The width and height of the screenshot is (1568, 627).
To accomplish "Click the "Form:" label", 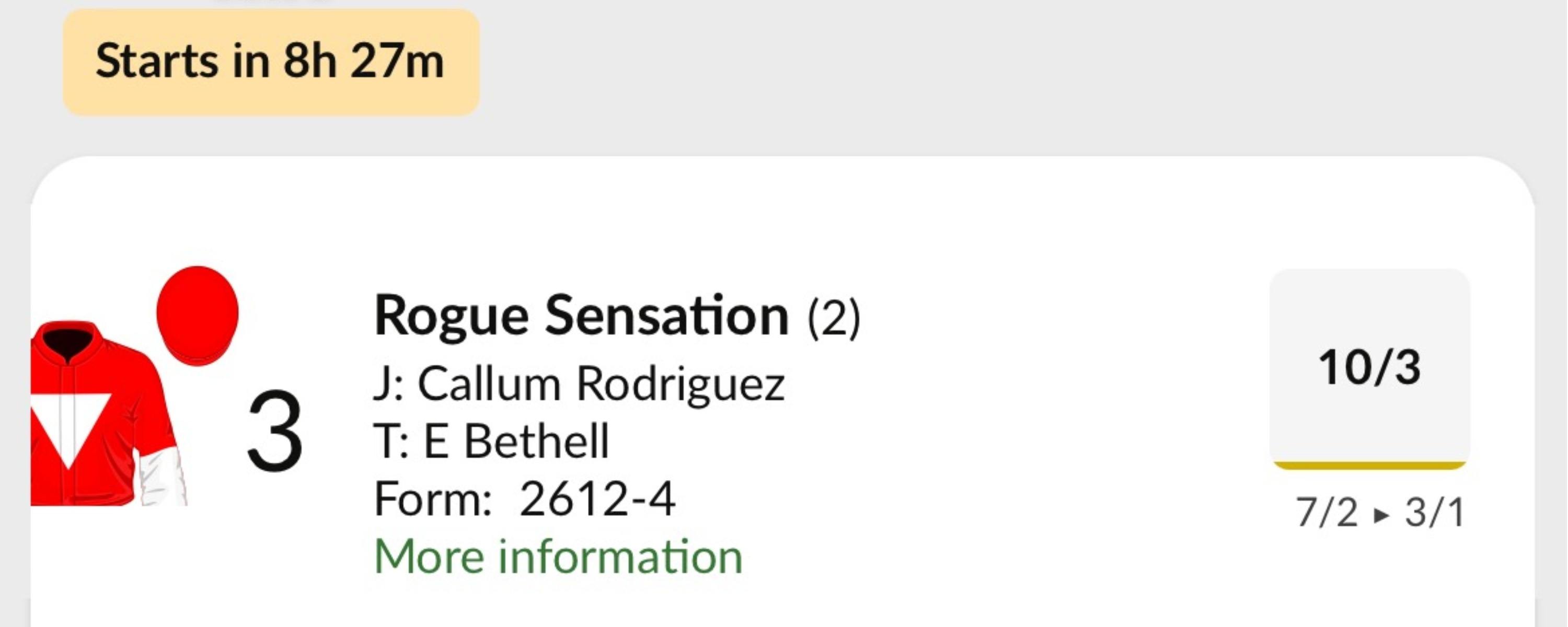I will click(433, 499).
